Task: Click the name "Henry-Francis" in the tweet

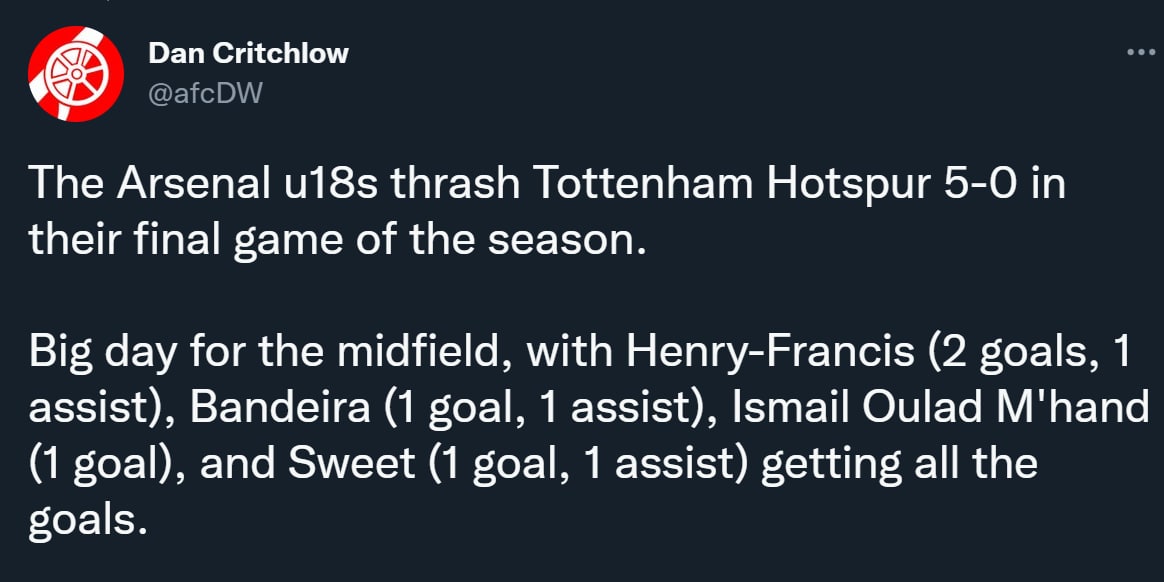Action: click(770, 351)
